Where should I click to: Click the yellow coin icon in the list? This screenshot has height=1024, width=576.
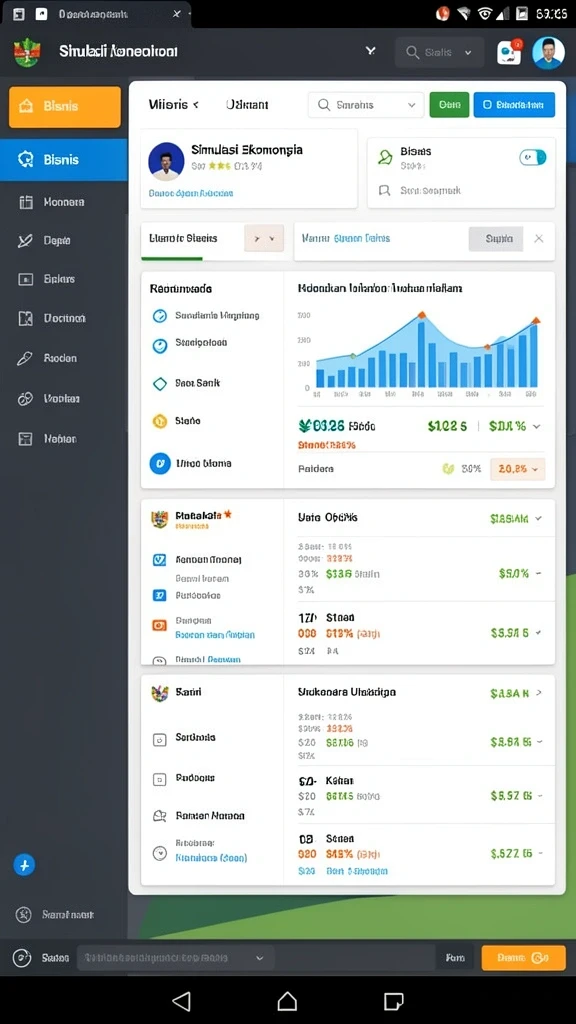tap(160, 421)
